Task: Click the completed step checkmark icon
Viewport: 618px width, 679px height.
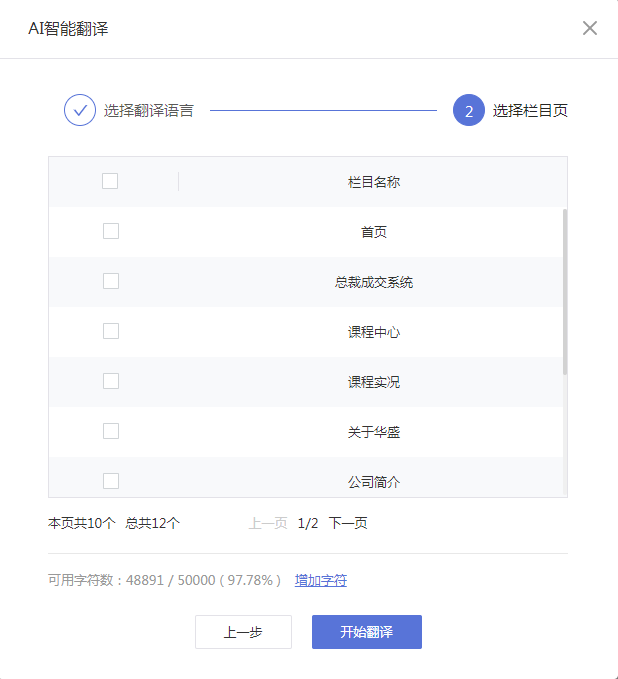Action: [x=80, y=110]
